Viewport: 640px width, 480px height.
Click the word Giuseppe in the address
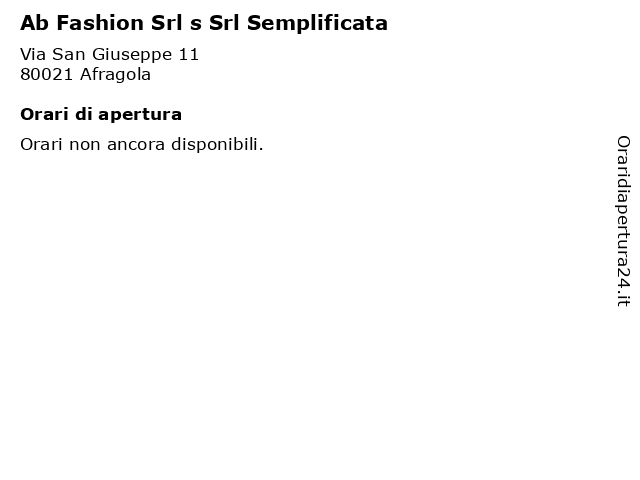click(132, 55)
